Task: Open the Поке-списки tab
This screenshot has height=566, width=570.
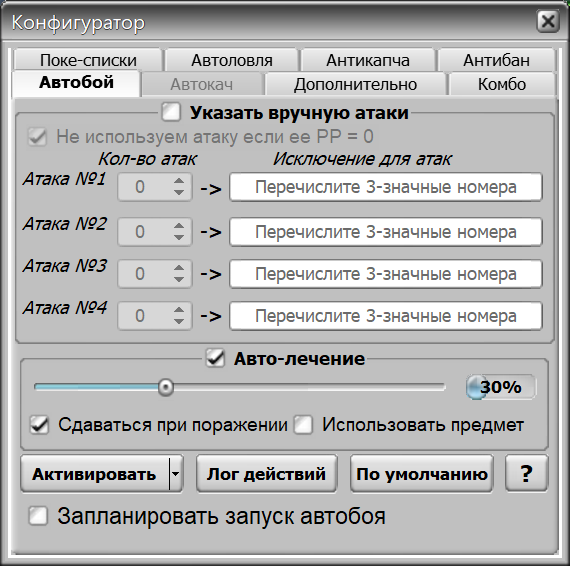Action: [x=88, y=60]
